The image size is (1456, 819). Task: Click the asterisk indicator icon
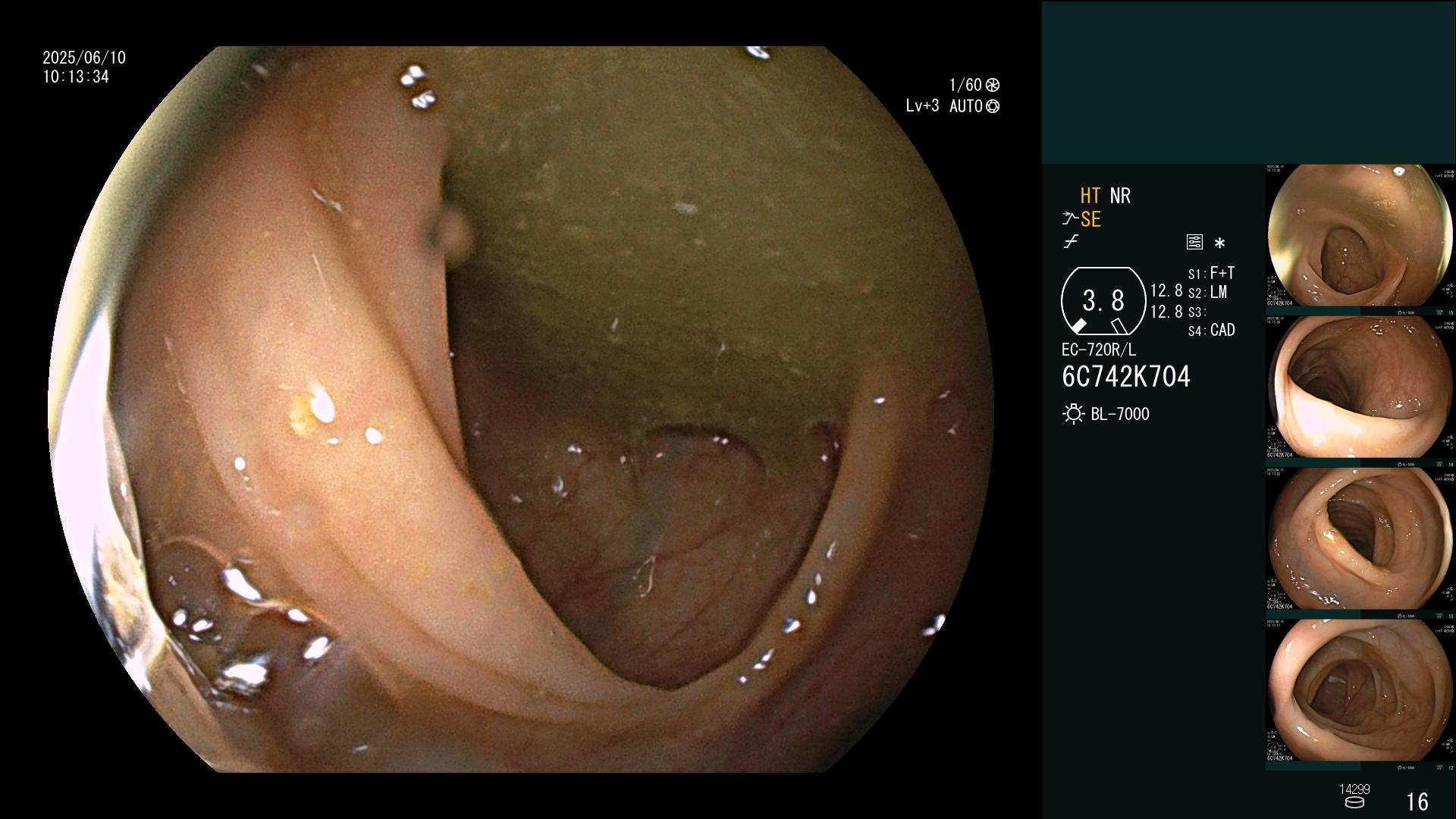(x=1219, y=243)
